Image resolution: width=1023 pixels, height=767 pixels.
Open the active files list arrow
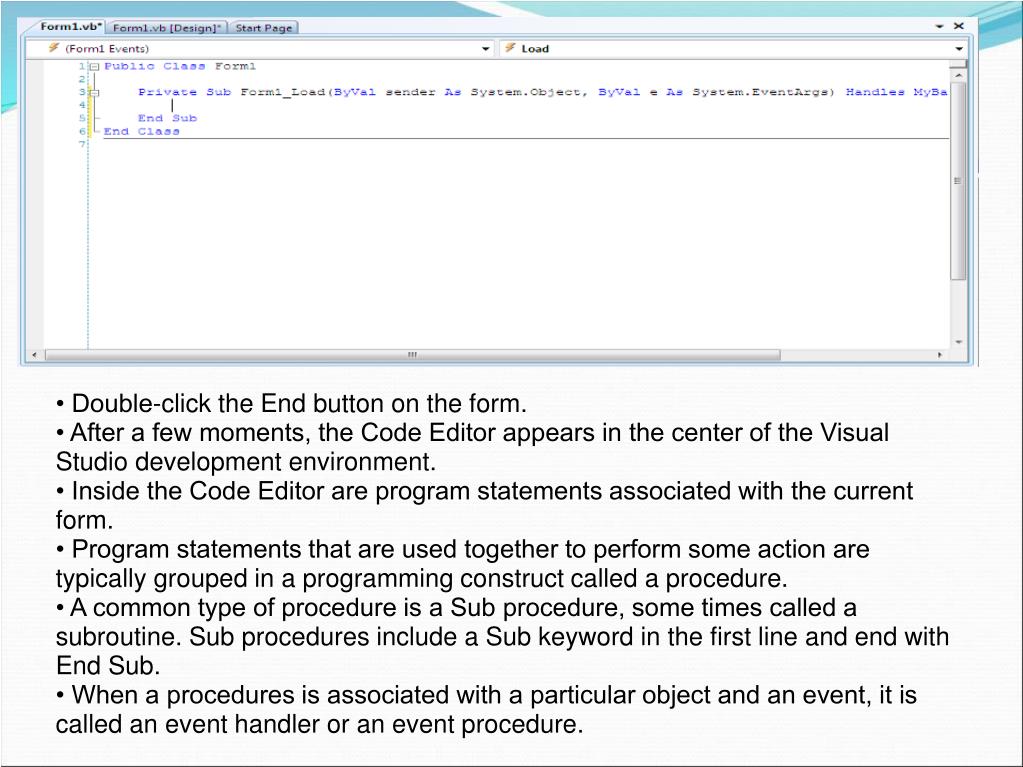click(939, 27)
